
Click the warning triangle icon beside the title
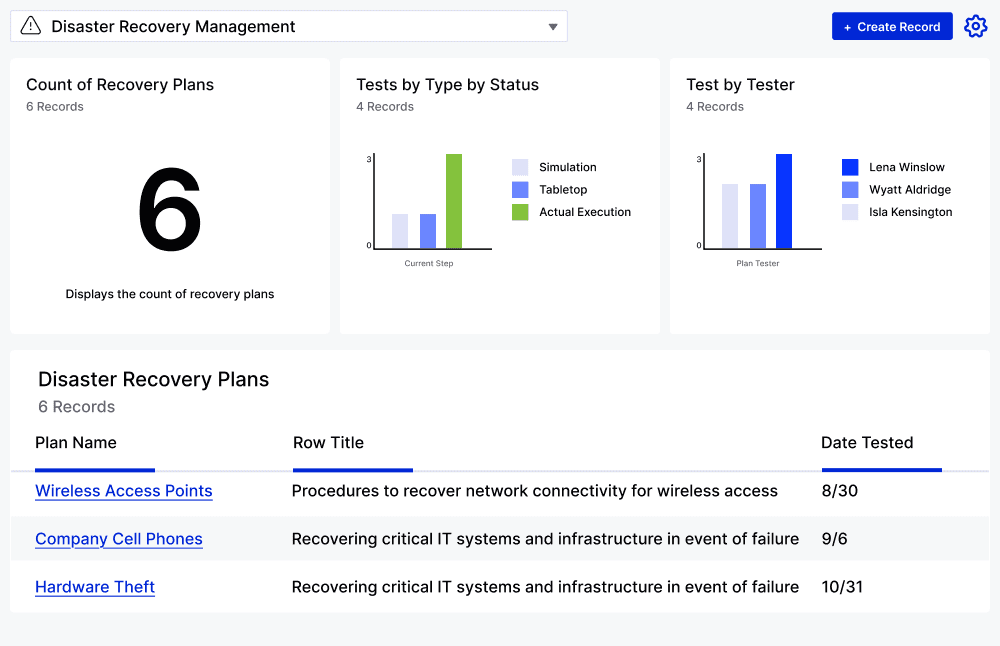(31, 26)
